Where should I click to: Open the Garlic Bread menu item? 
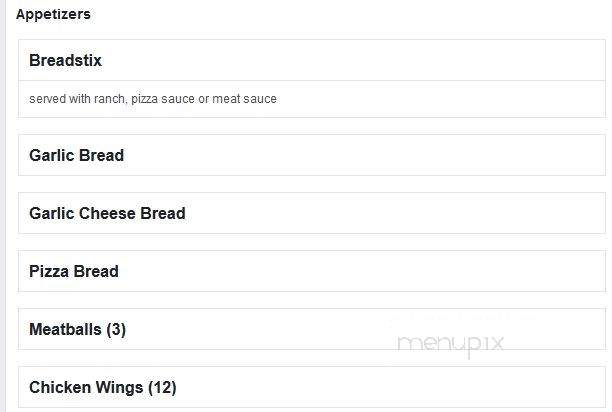311,155
